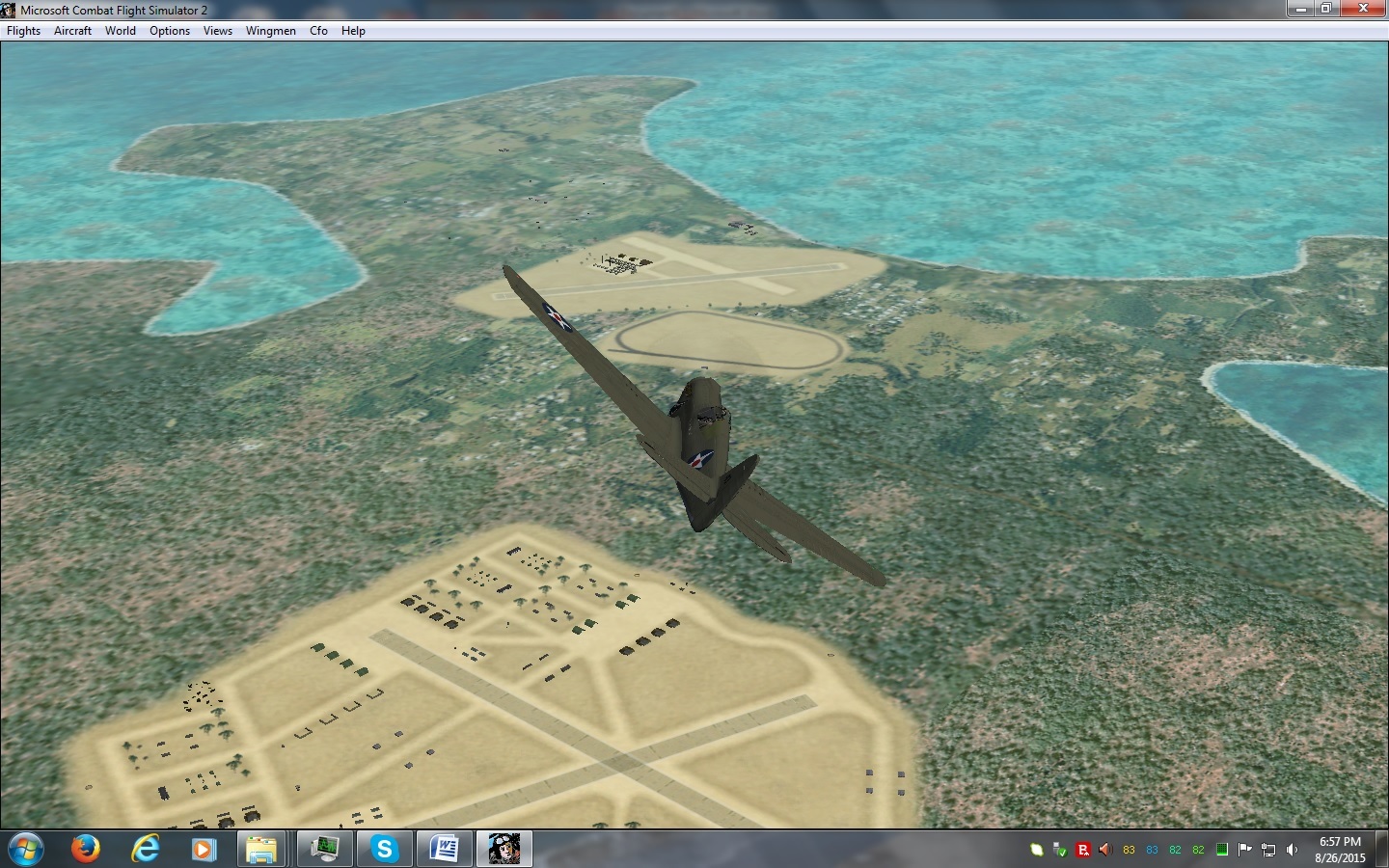The image size is (1389, 868).
Task: Switch to Microsoft Word on the taskbar
Action: point(445,849)
